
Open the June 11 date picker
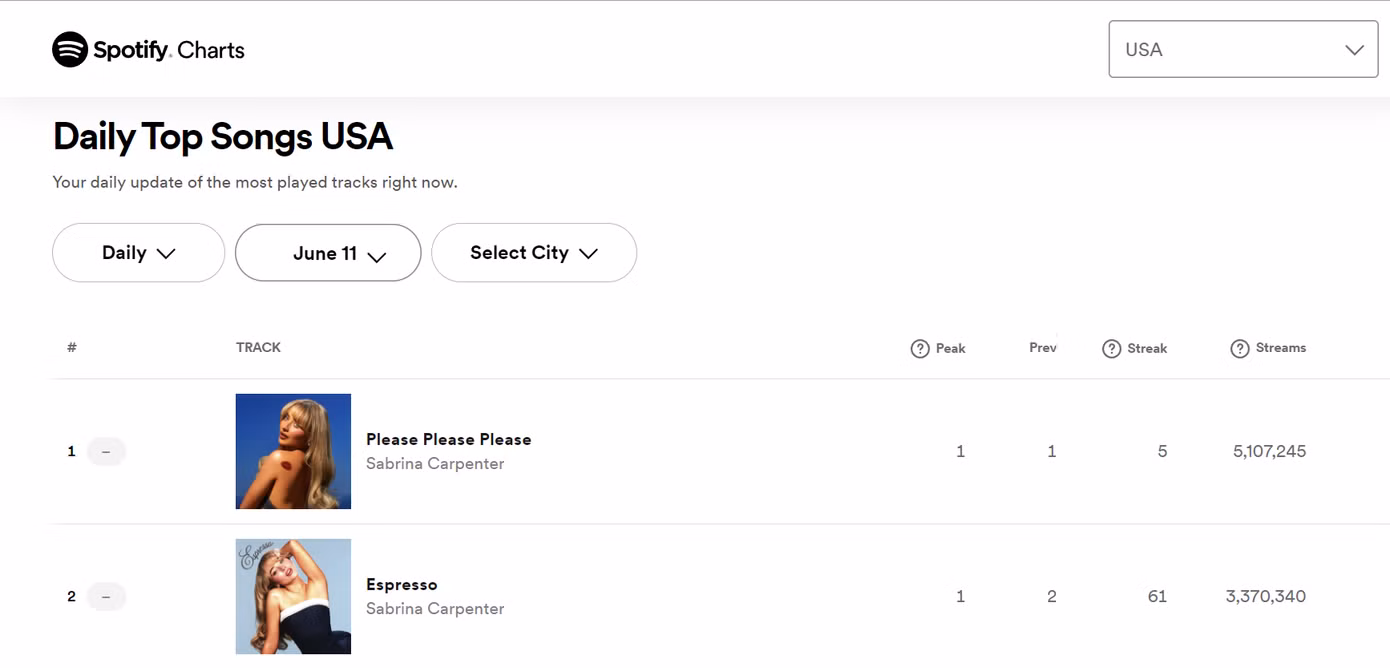[327, 253]
